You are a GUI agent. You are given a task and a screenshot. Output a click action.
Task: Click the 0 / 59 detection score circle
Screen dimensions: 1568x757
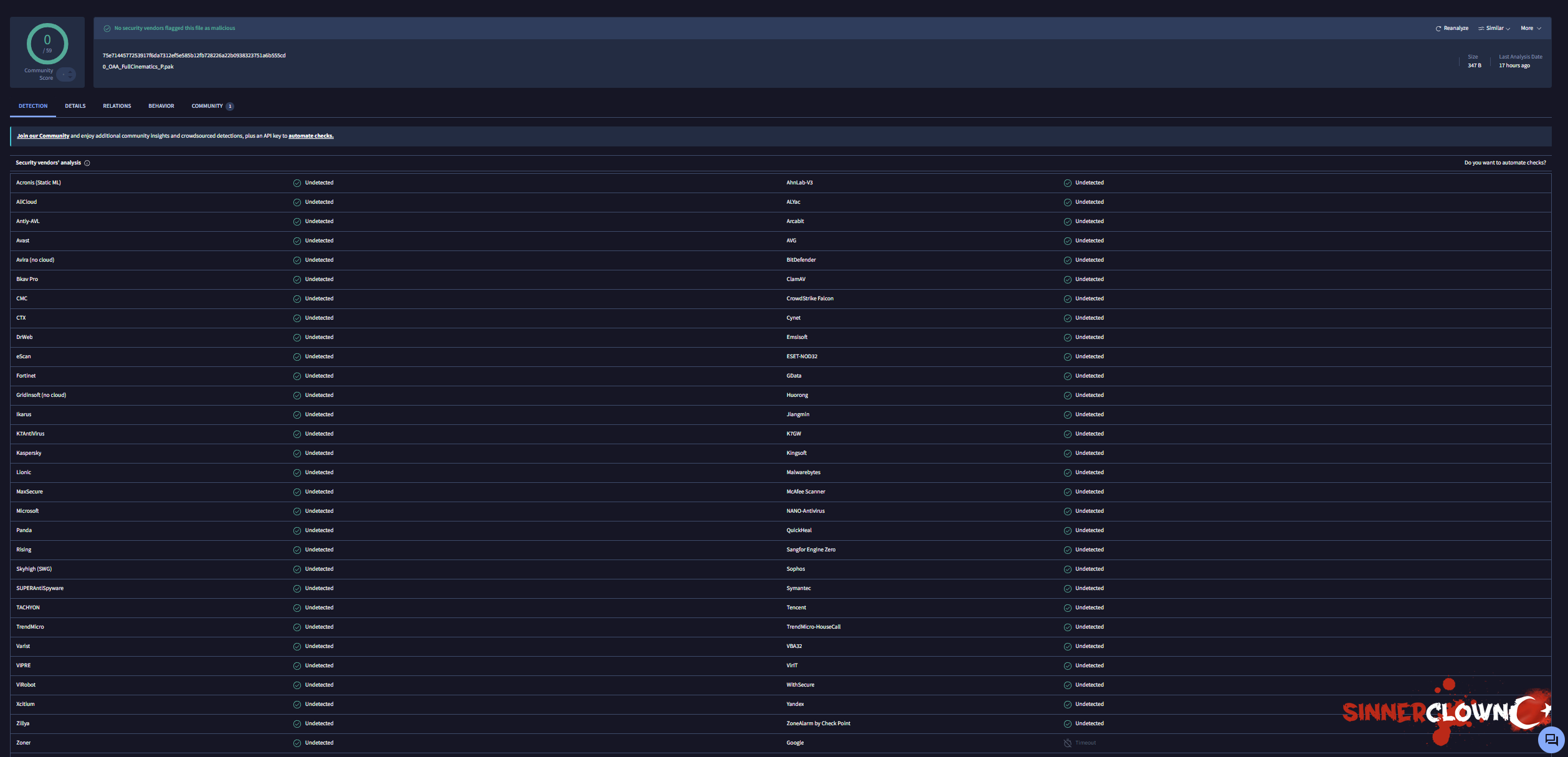coord(47,44)
